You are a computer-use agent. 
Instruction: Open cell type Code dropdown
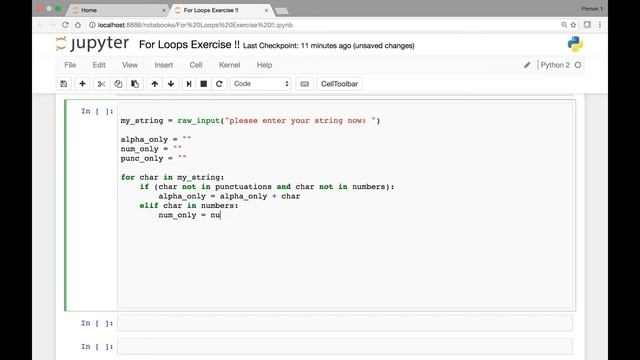[260, 84]
